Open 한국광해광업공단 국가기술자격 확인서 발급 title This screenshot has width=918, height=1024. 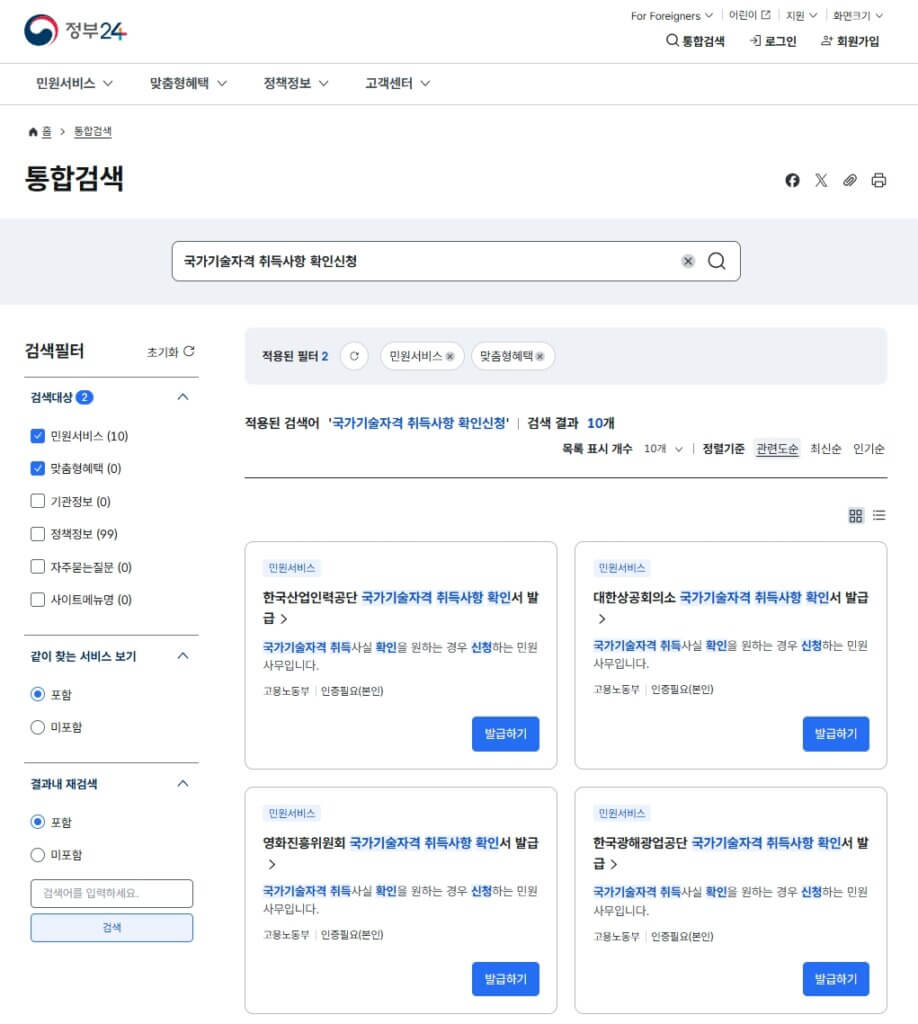[x=731, y=853]
